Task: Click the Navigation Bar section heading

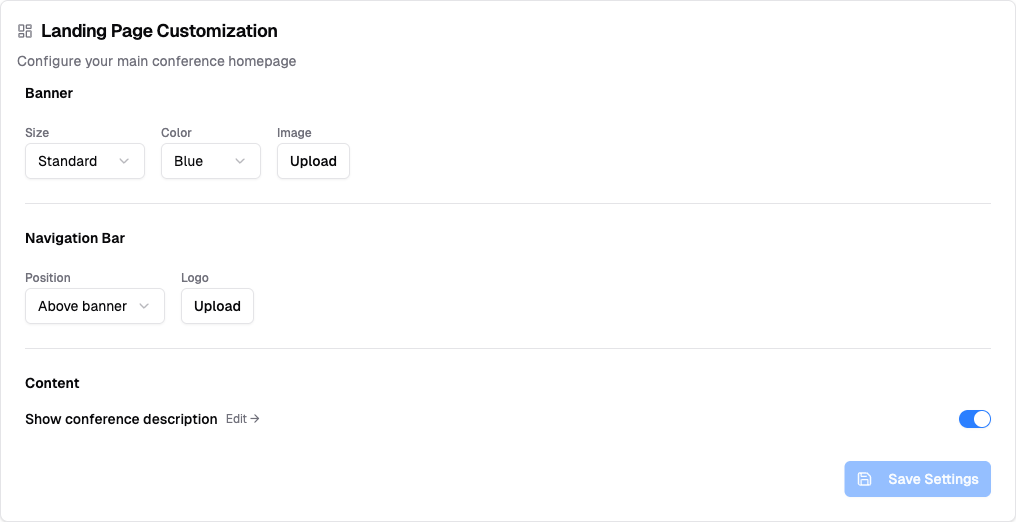Action: tap(75, 238)
